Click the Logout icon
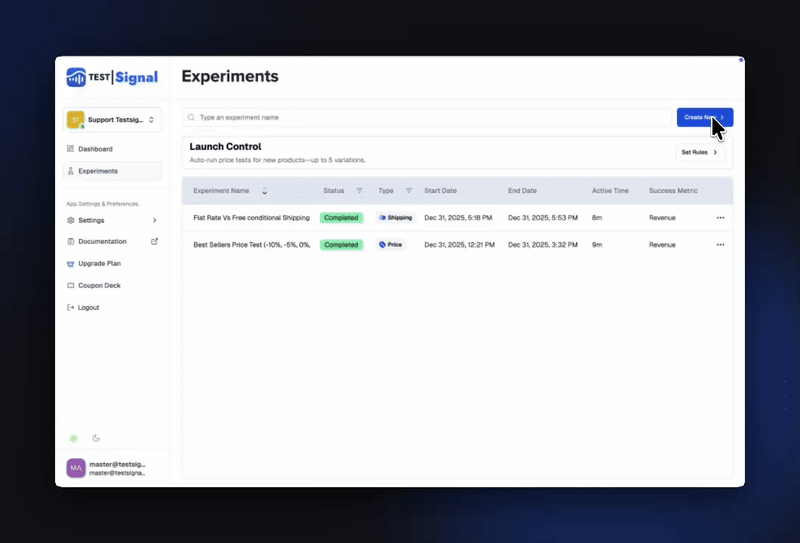This screenshot has height=543, width=800. tap(70, 308)
